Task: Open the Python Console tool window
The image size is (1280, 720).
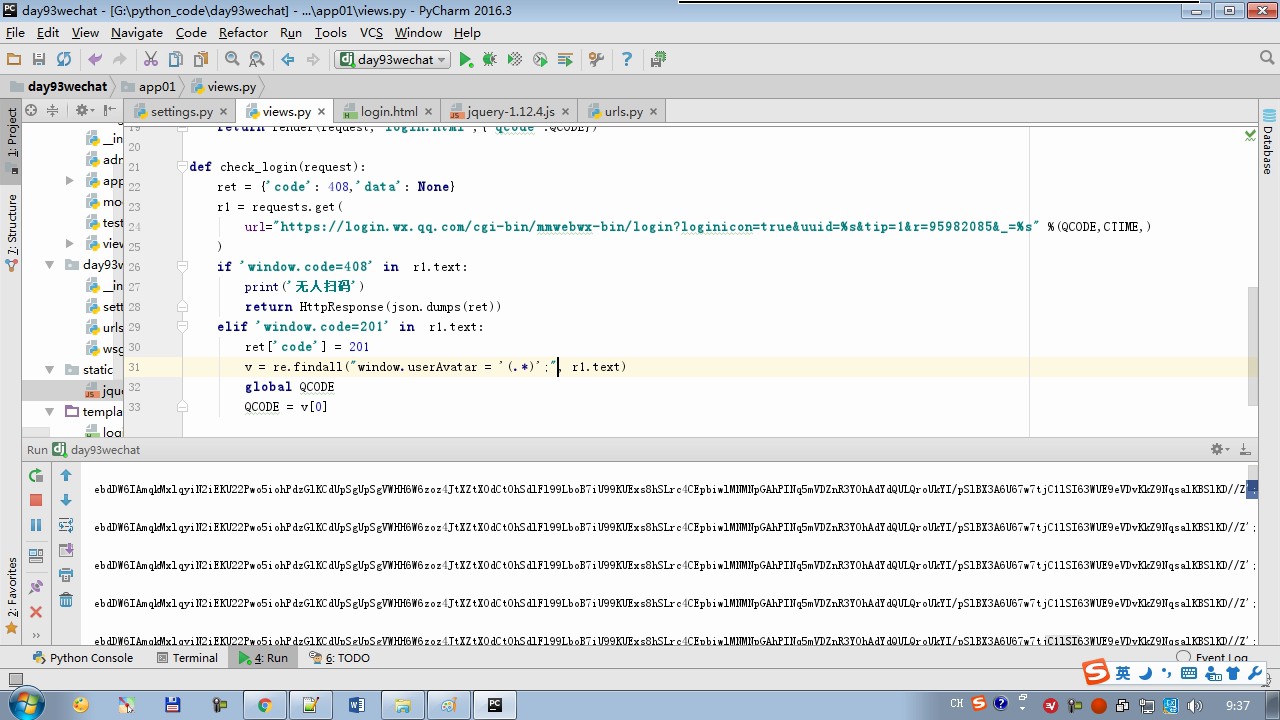Action: 82,658
